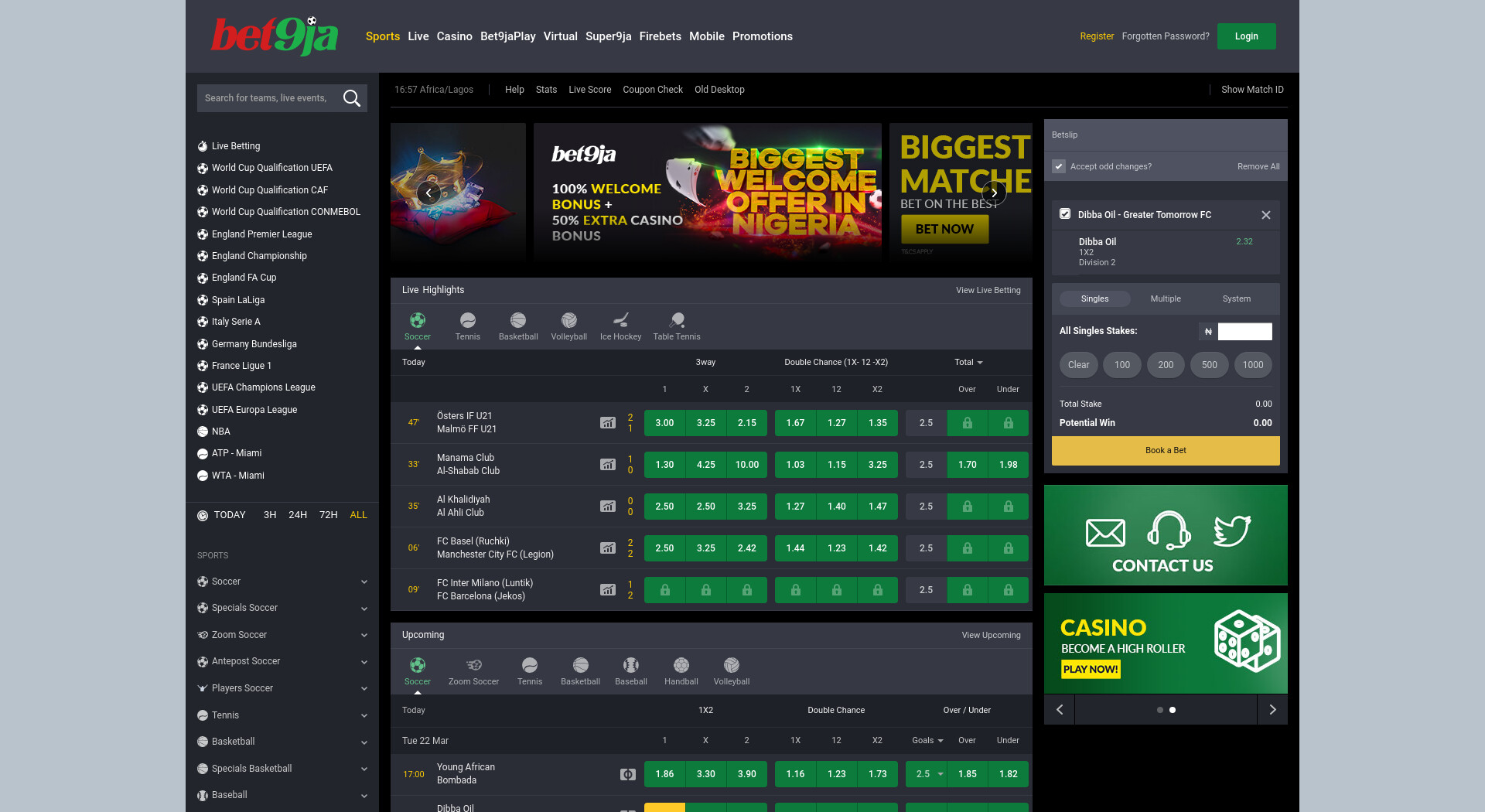
Task: Pick 3.00 home odds for Östers IF U21
Action: coord(664,423)
